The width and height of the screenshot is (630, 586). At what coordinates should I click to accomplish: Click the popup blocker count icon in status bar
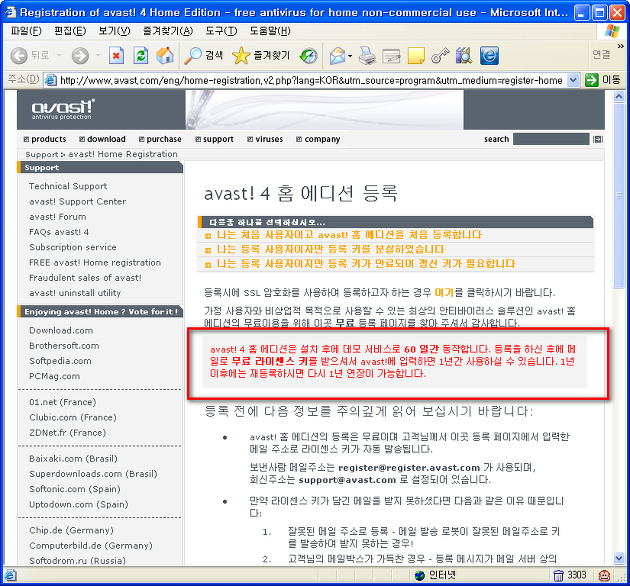(x=558, y=576)
